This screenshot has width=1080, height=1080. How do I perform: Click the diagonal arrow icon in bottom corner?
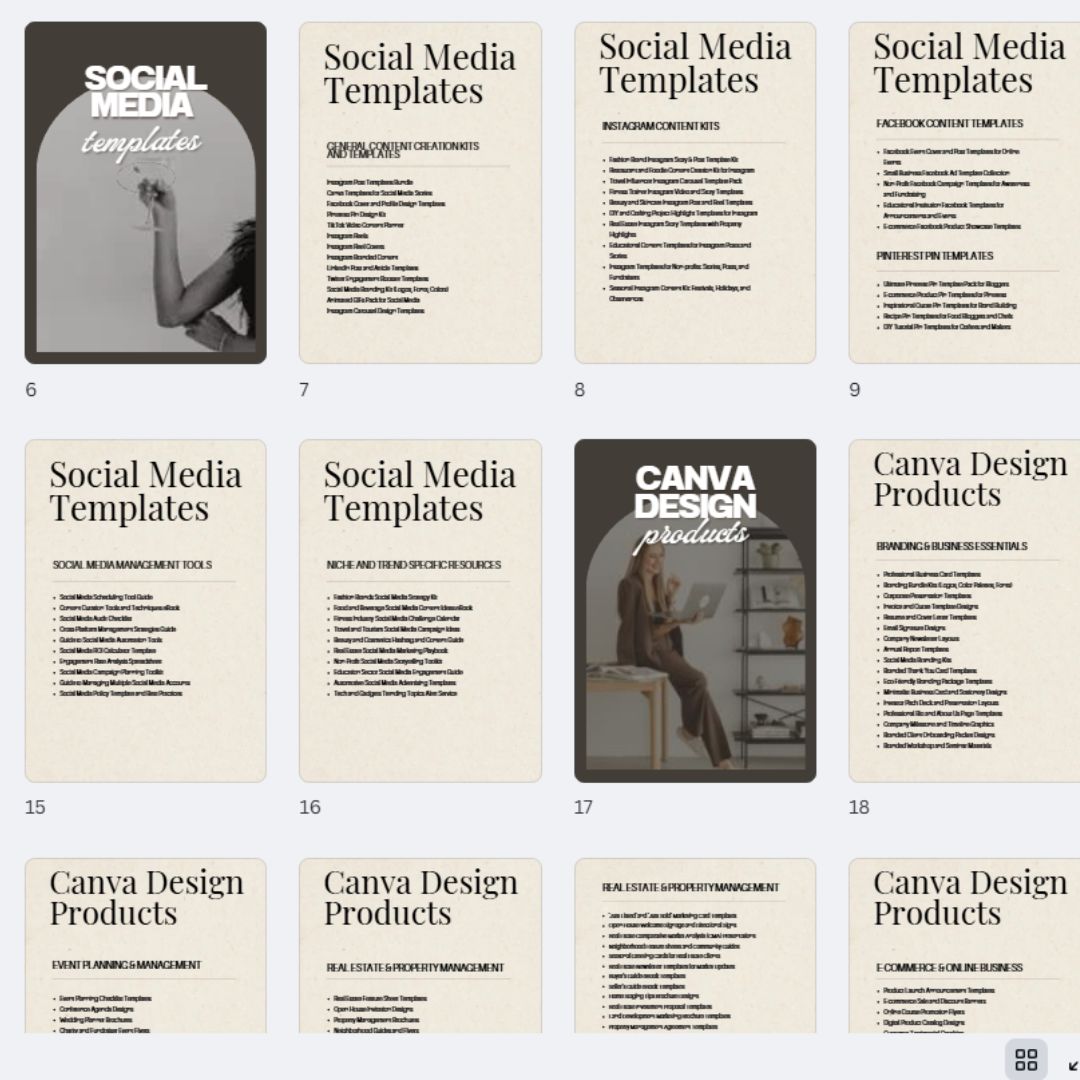tap(1073, 1066)
